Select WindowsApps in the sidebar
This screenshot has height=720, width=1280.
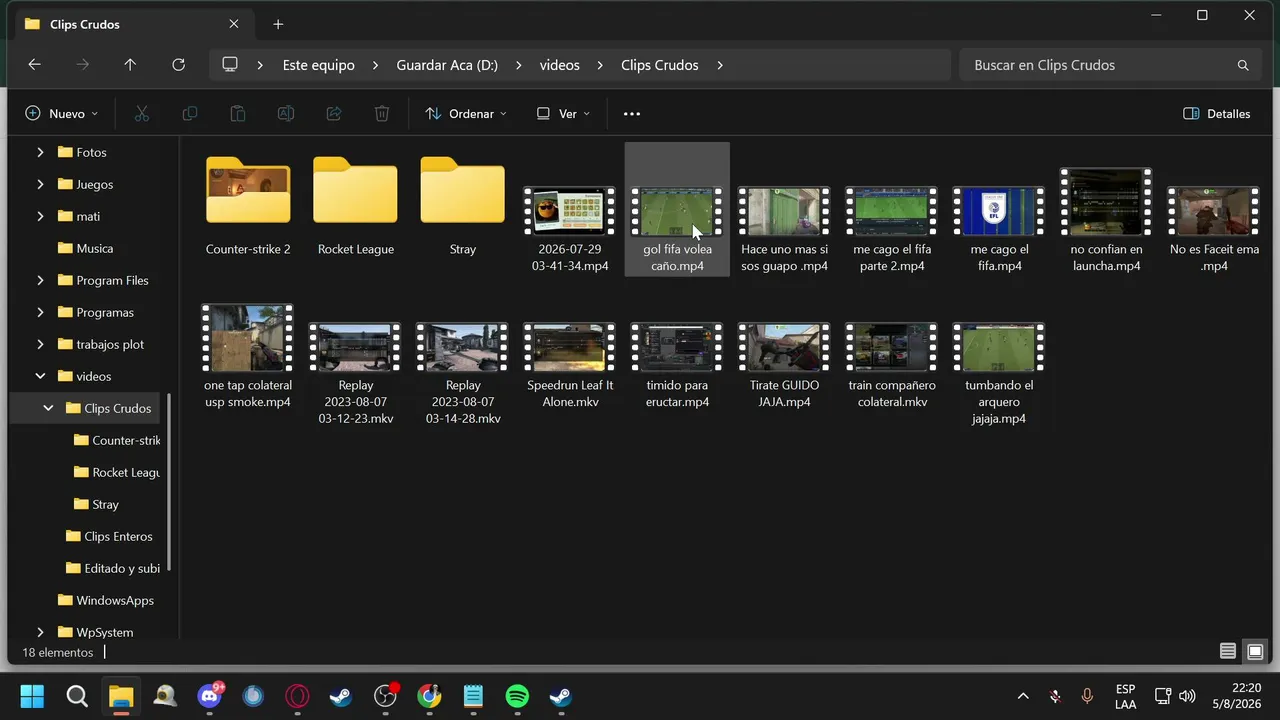pos(106,600)
